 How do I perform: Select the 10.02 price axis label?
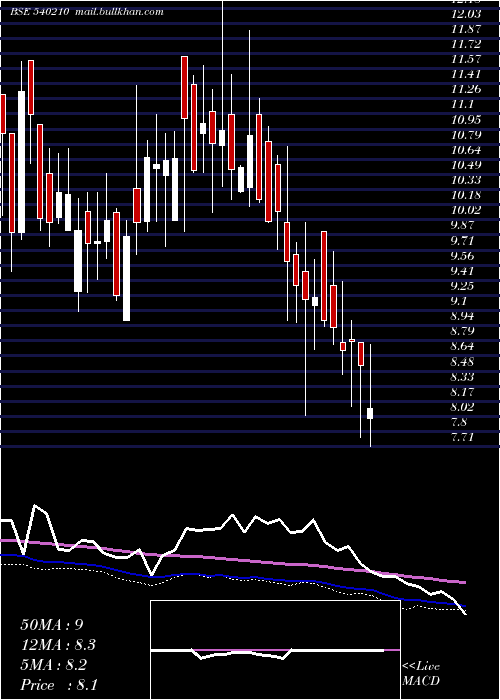[x=467, y=211]
